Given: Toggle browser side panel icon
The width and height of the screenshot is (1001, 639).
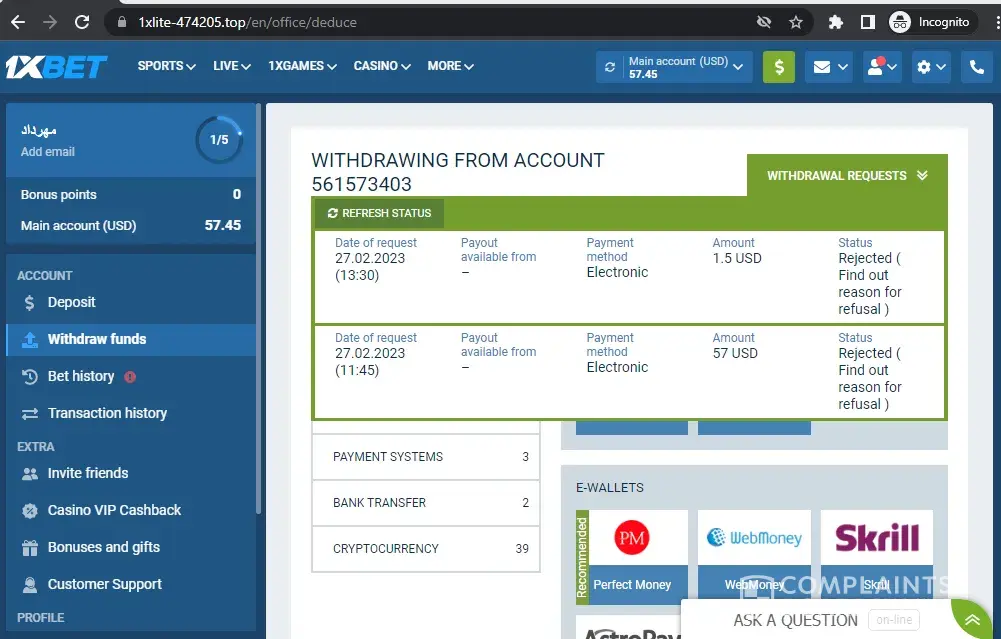Looking at the screenshot, I should tap(868, 22).
